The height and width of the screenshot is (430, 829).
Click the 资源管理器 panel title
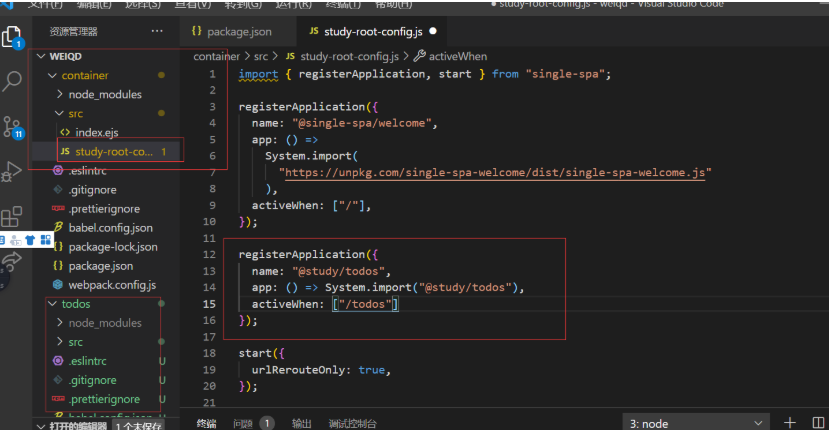point(73,31)
